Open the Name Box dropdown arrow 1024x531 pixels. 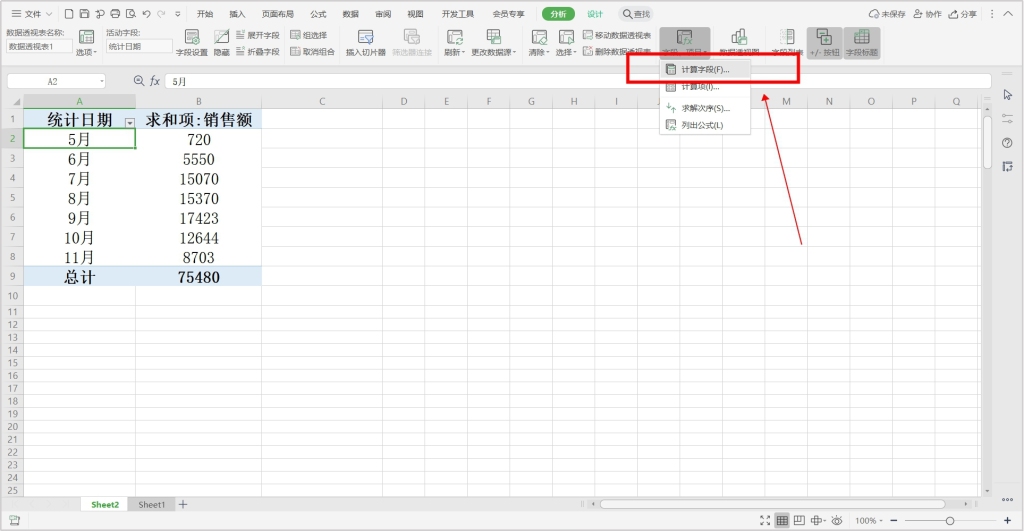(x=101, y=82)
